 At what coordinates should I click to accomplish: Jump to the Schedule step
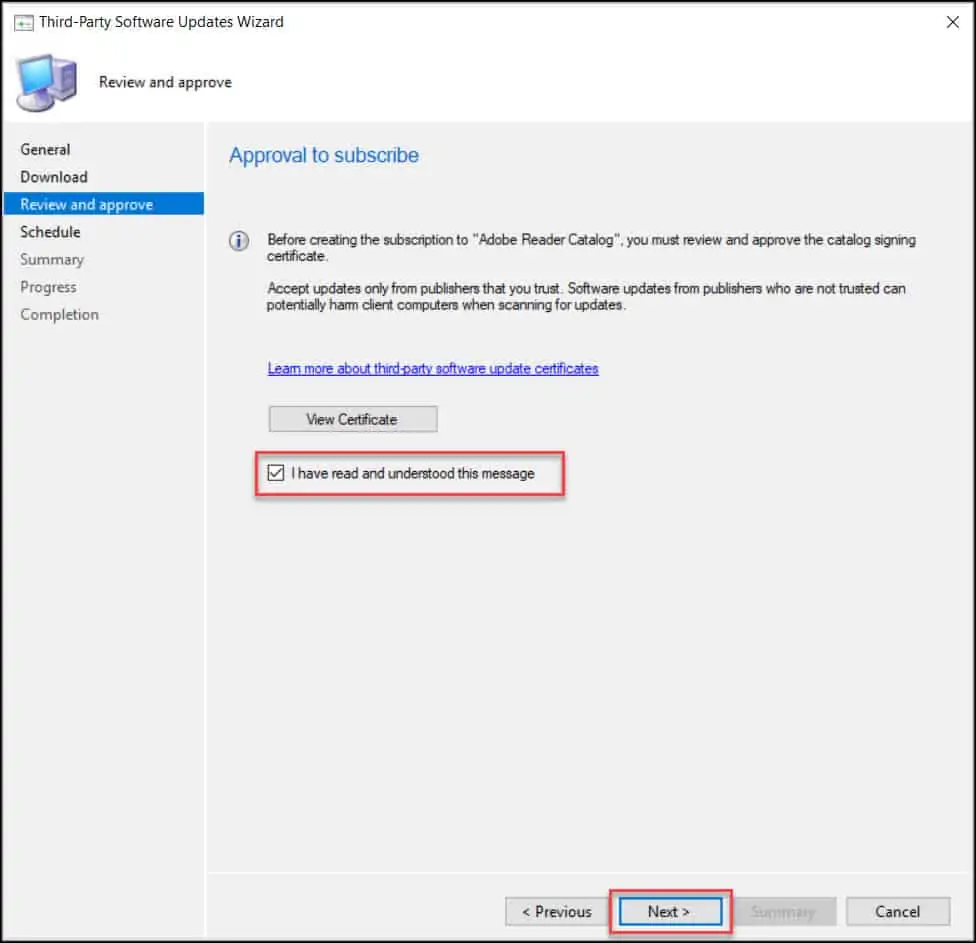pyautogui.click(x=50, y=232)
